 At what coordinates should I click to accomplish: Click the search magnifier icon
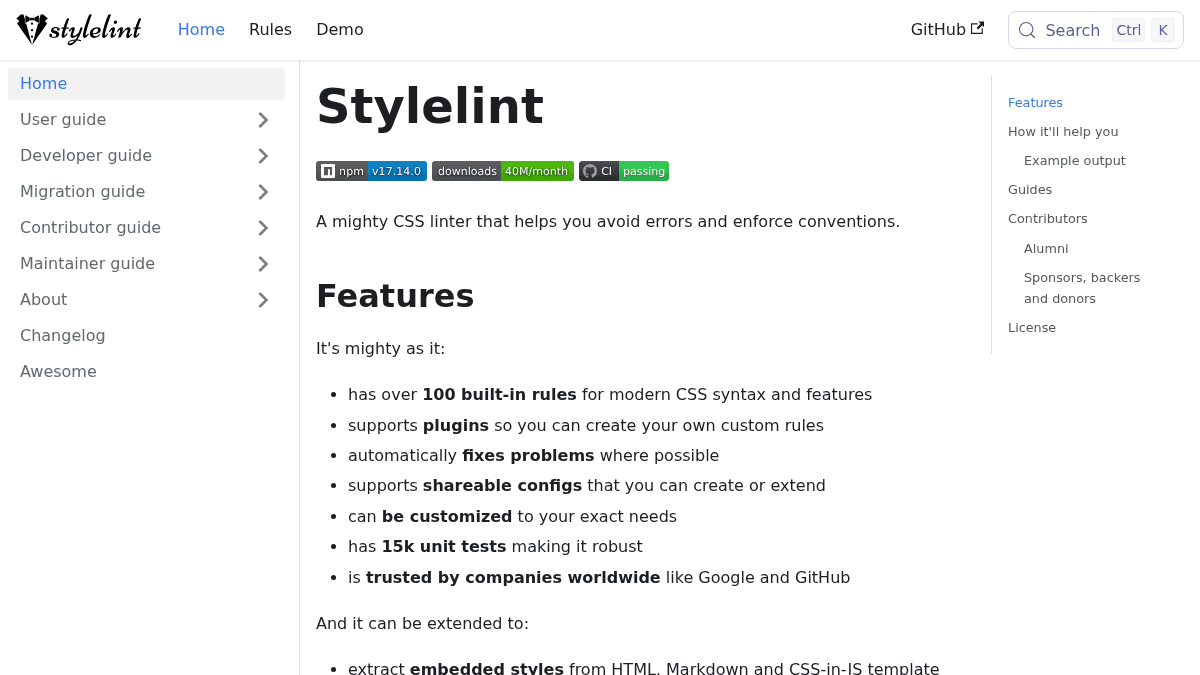(x=1027, y=30)
